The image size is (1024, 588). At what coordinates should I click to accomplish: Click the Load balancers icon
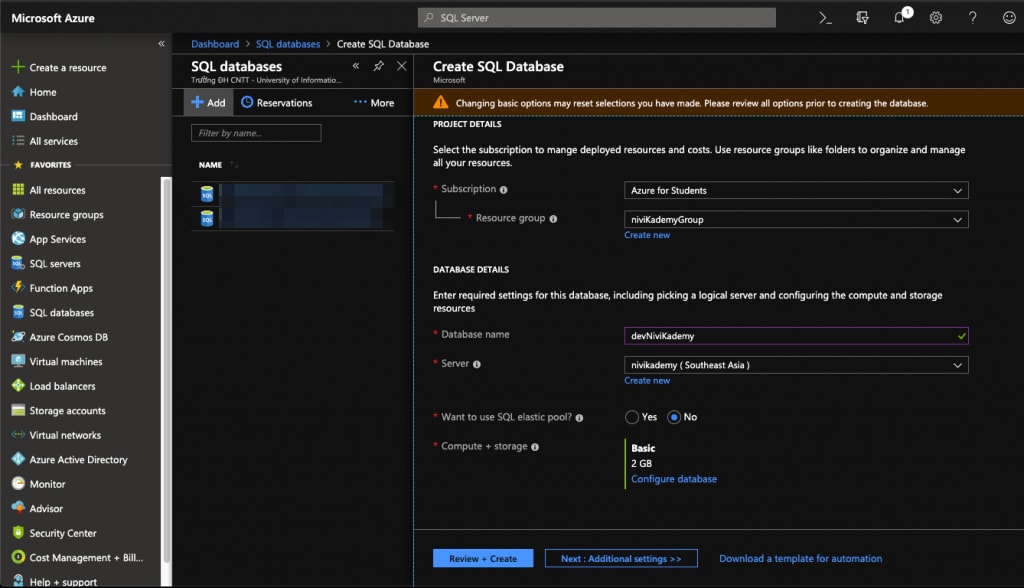[x=18, y=386]
